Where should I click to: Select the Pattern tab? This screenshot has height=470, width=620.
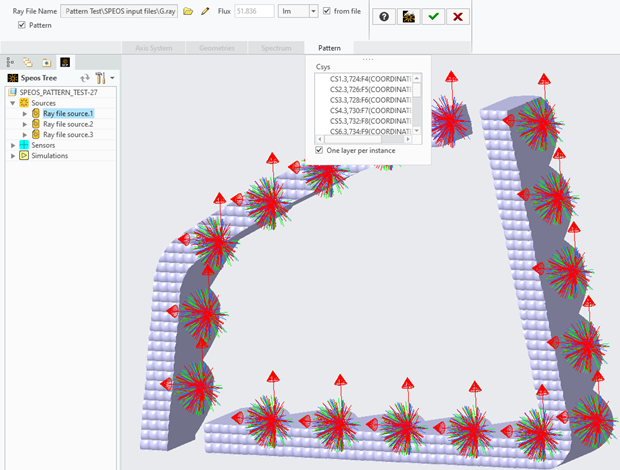pyautogui.click(x=329, y=47)
